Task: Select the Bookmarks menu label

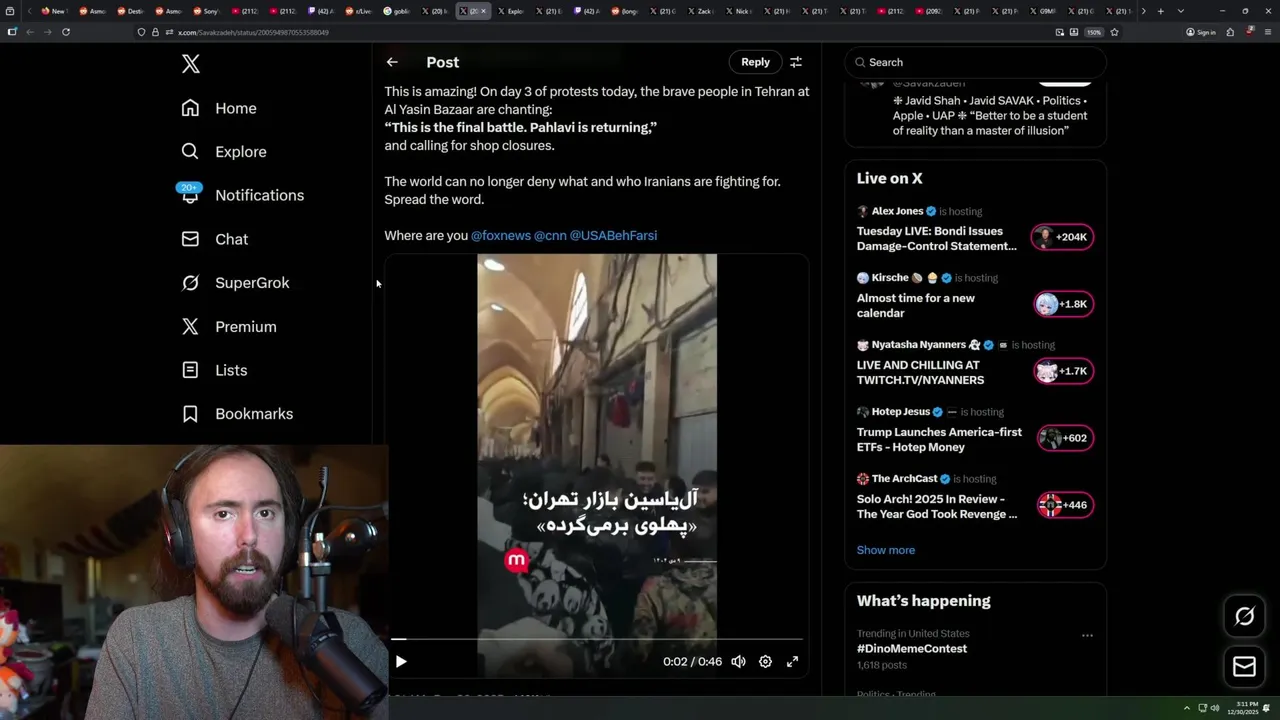Action: (254, 414)
